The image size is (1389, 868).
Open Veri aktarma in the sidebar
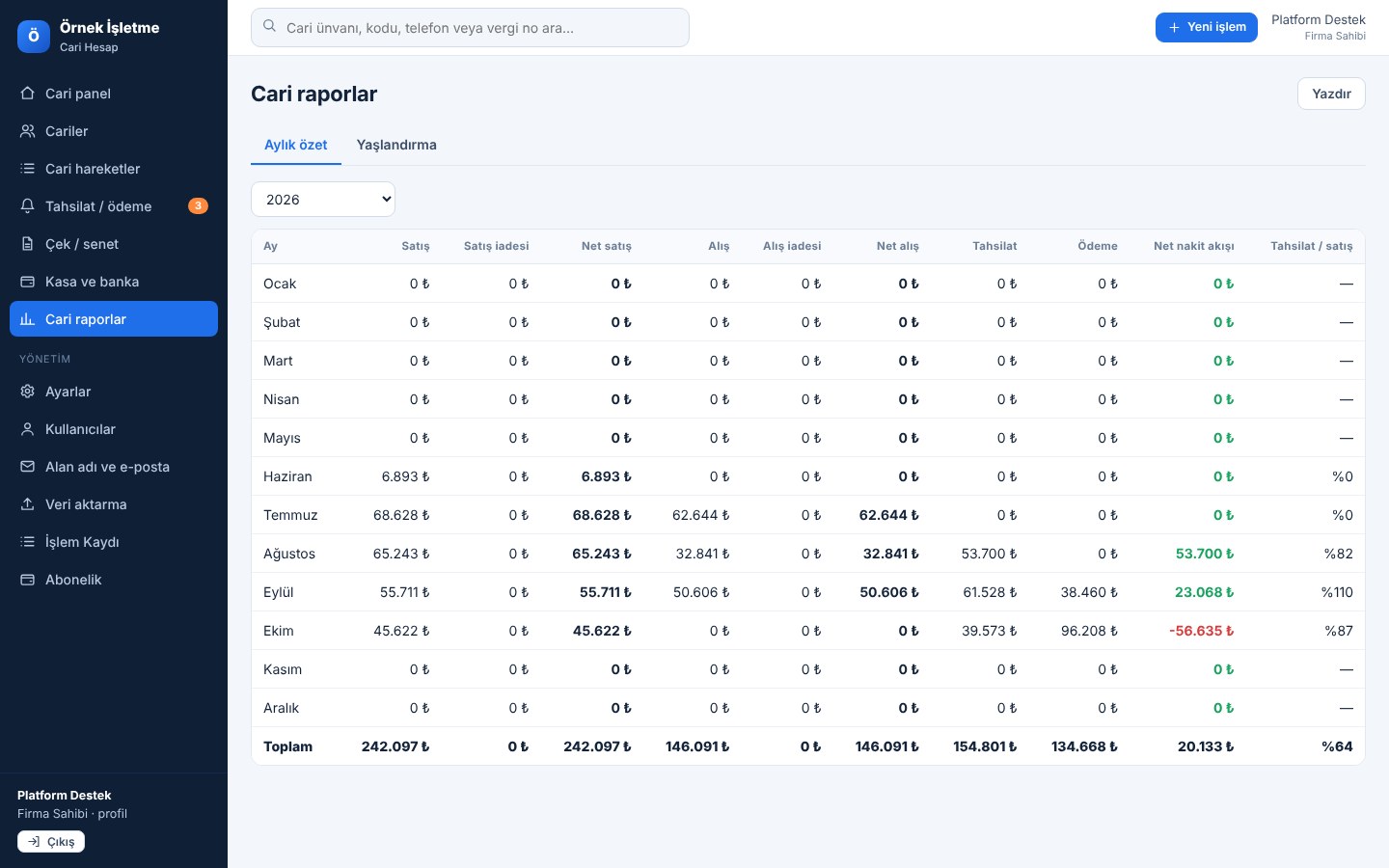(x=114, y=504)
